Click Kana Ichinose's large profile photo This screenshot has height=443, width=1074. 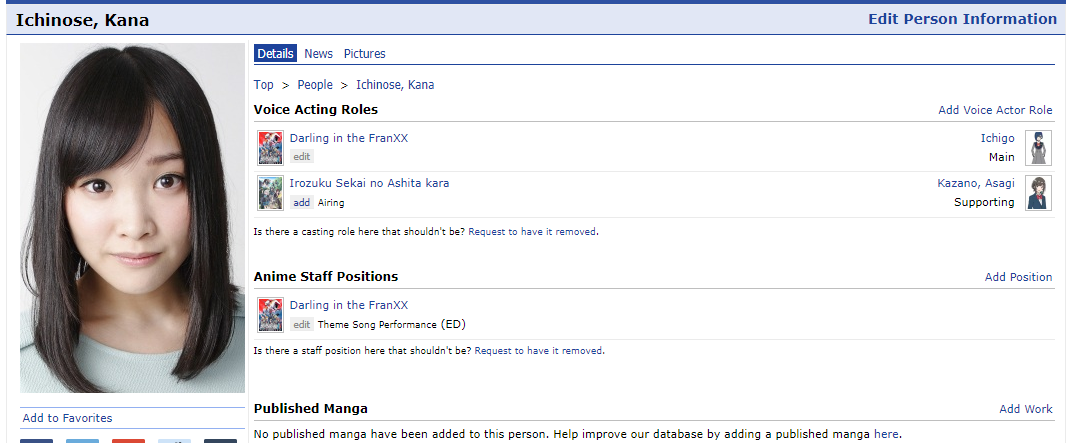(x=132, y=218)
